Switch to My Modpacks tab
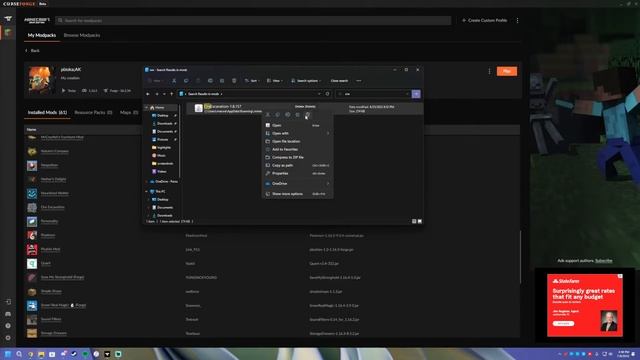 coord(42,36)
